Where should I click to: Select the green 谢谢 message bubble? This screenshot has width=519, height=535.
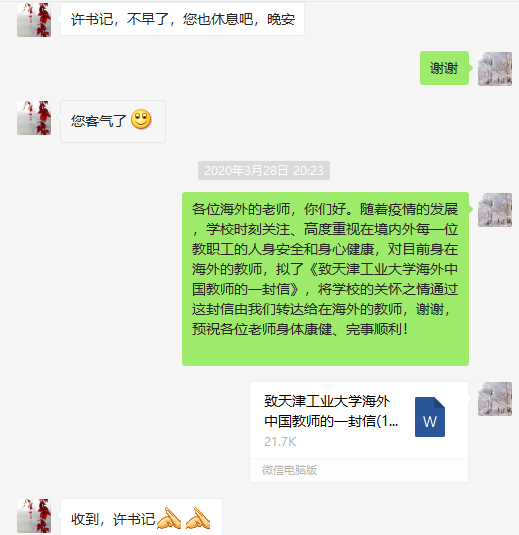point(444,68)
